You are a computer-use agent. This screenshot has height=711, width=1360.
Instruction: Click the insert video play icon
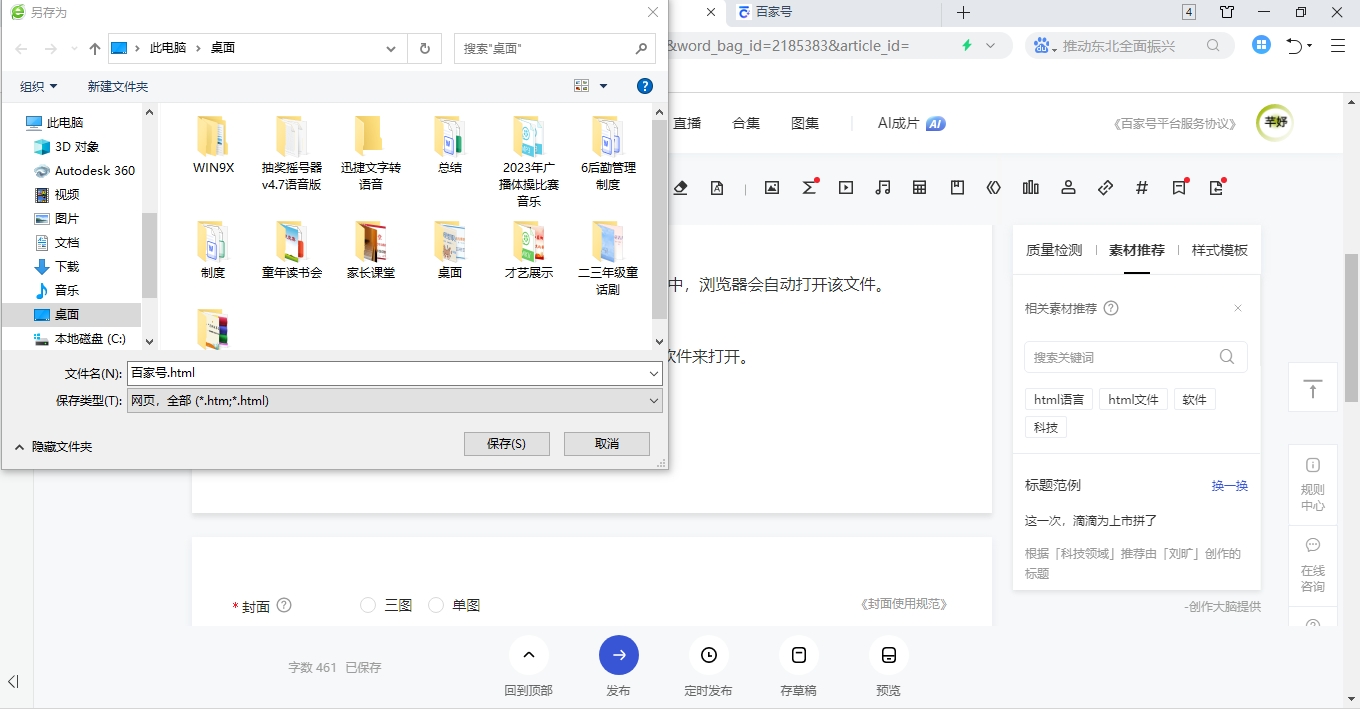pyautogui.click(x=846, y=187)
